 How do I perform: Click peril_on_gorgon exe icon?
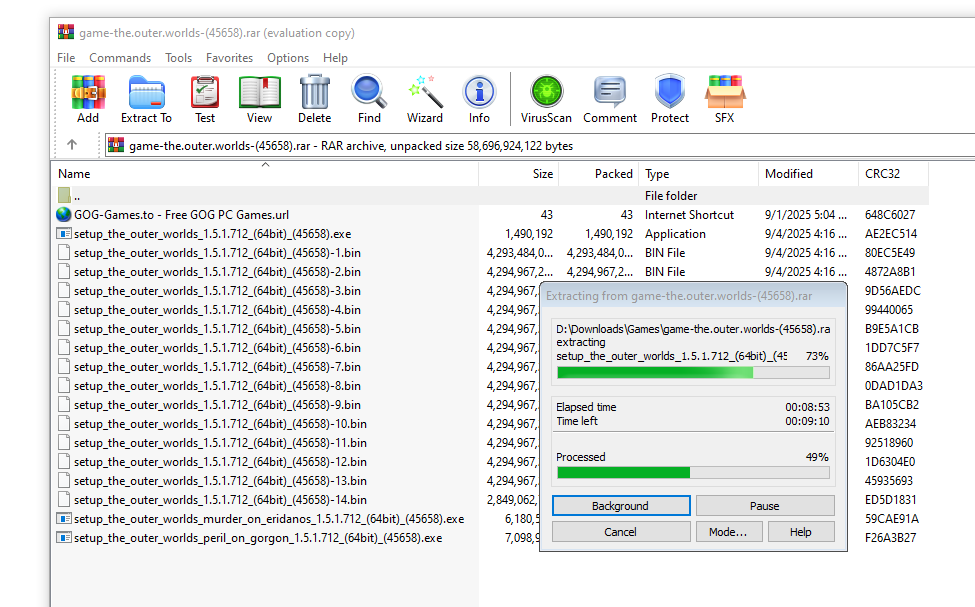[x=63, y=537]
